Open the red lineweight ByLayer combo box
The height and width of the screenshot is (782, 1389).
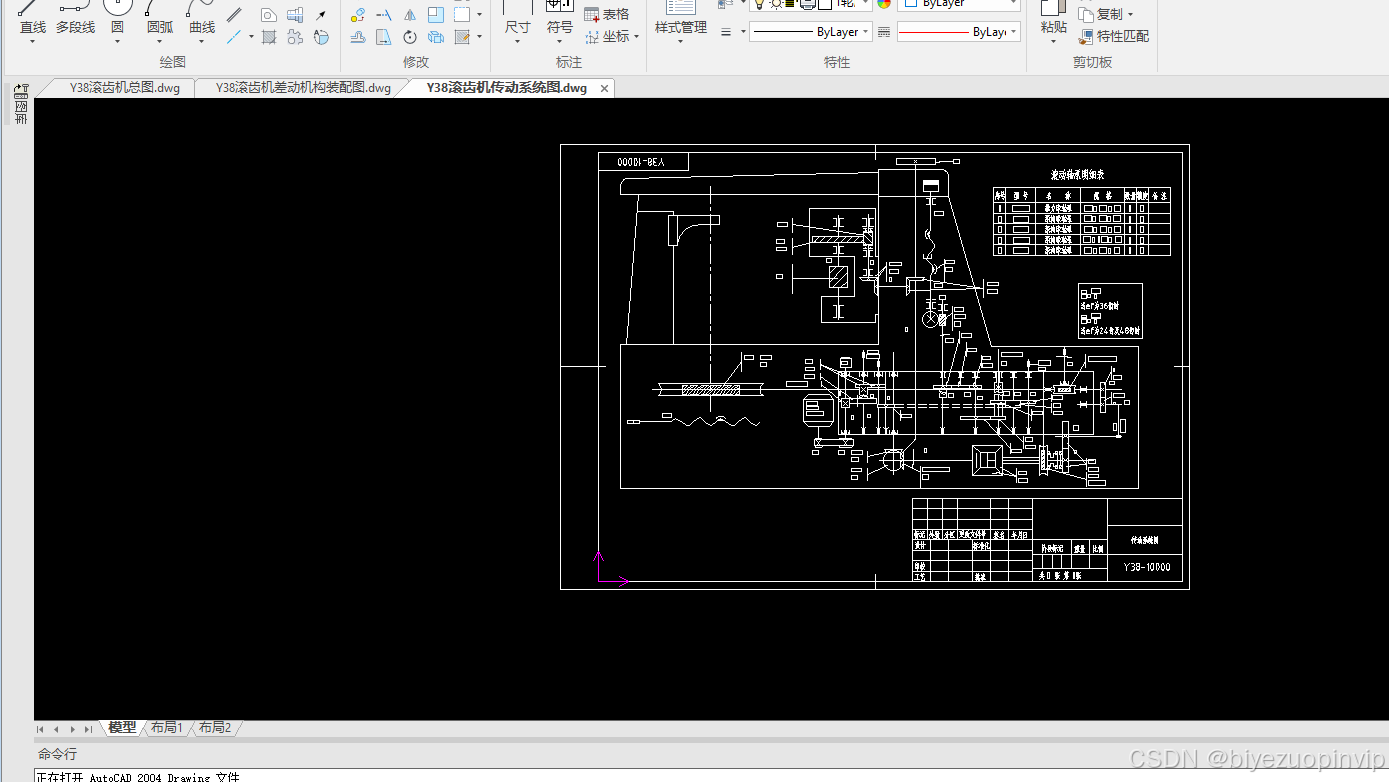[958, 32]
